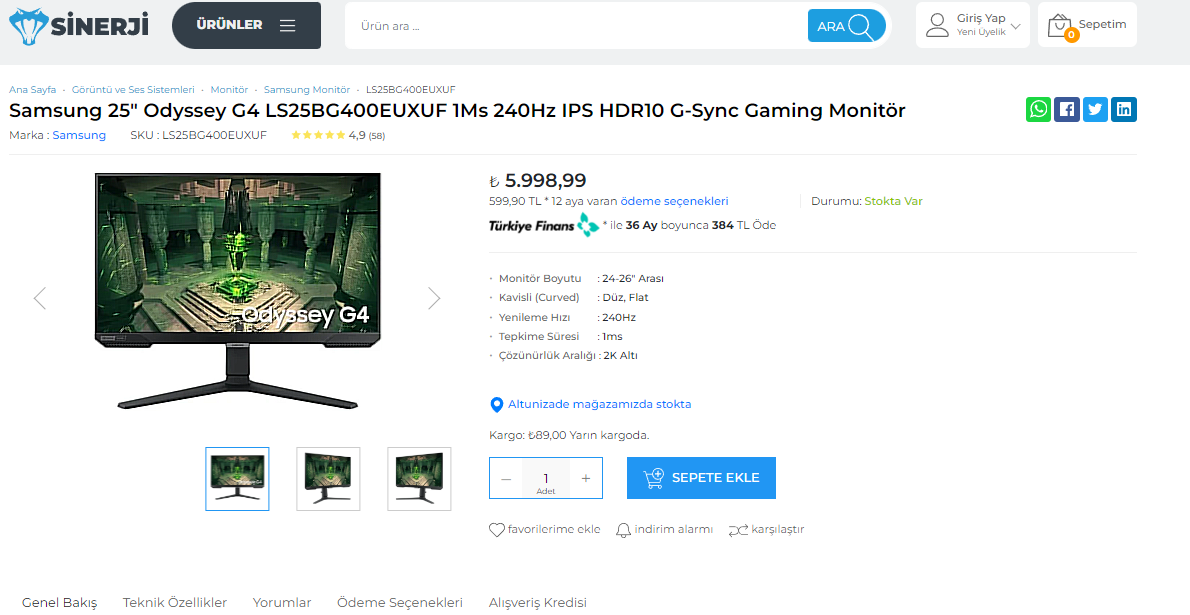The height and width of the screenshot is (615, 1190).
Task: Add to favorites with heart icon
Action: click(496, 530)
